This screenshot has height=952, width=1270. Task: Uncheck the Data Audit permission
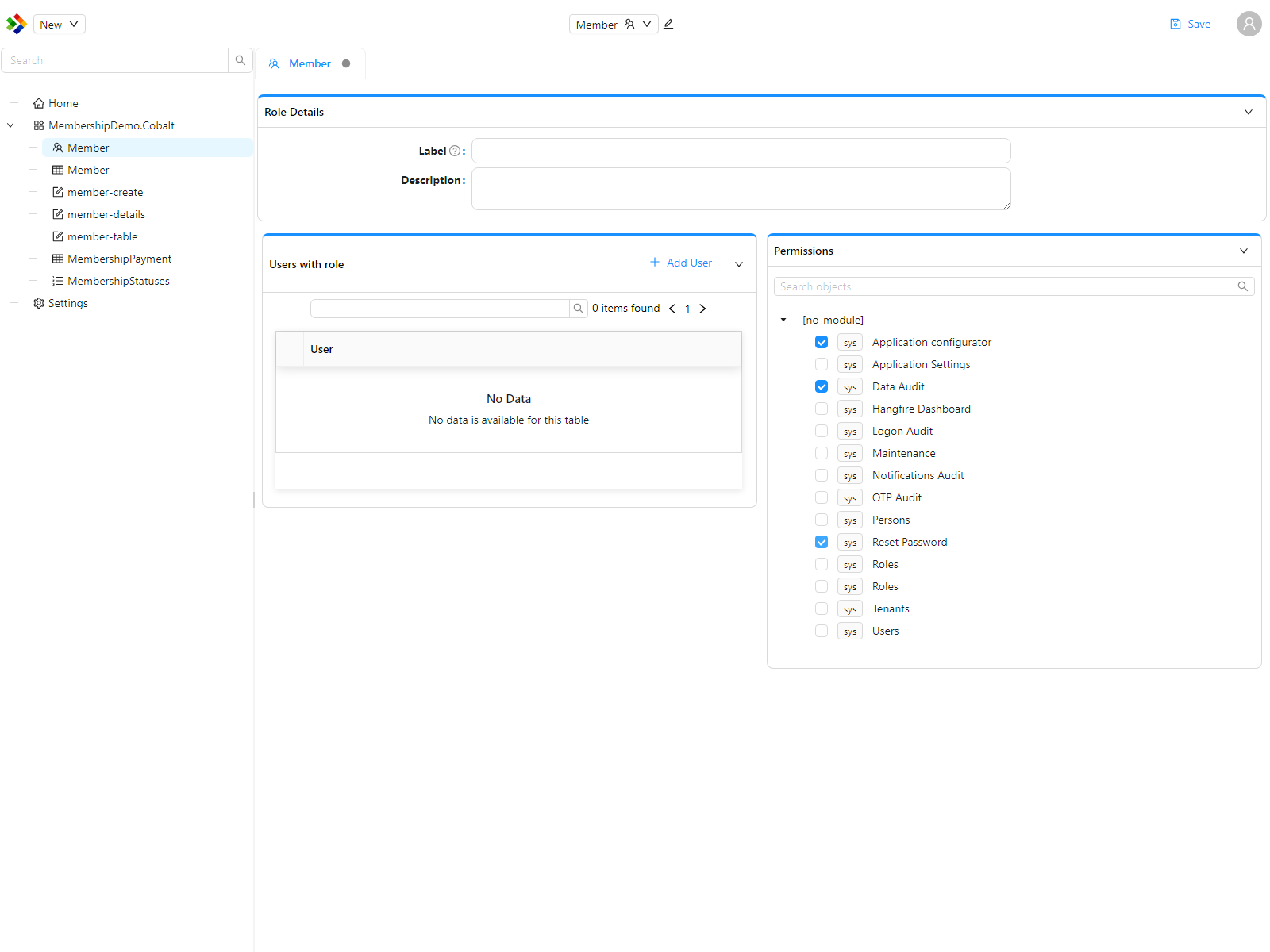[x=822, y=386]
